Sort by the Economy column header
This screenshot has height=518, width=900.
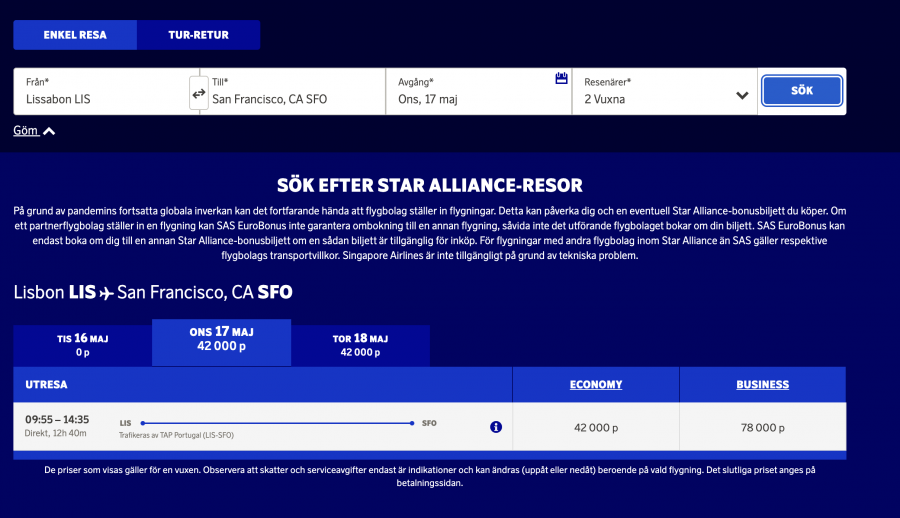(x=596, y=384)
